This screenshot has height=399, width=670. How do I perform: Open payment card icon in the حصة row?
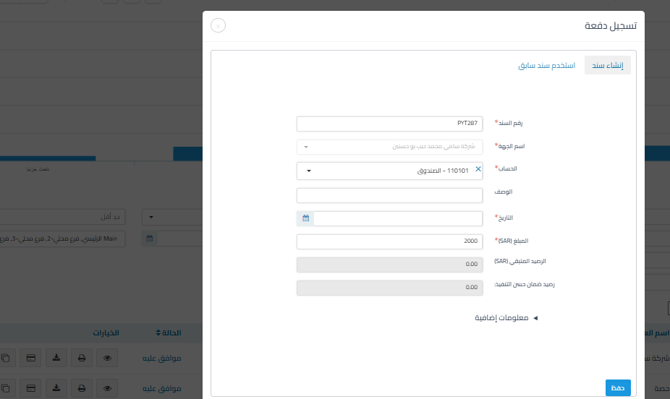(31, 388)
